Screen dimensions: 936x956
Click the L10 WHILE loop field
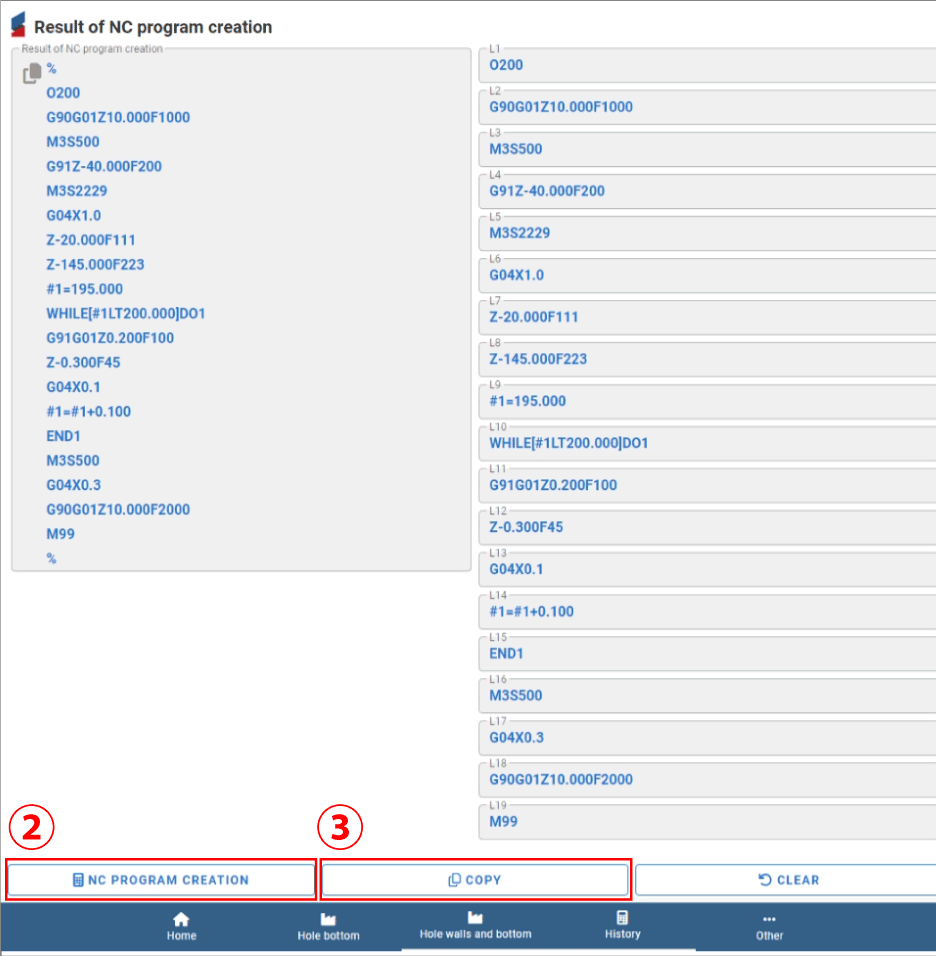coord(707,443)
